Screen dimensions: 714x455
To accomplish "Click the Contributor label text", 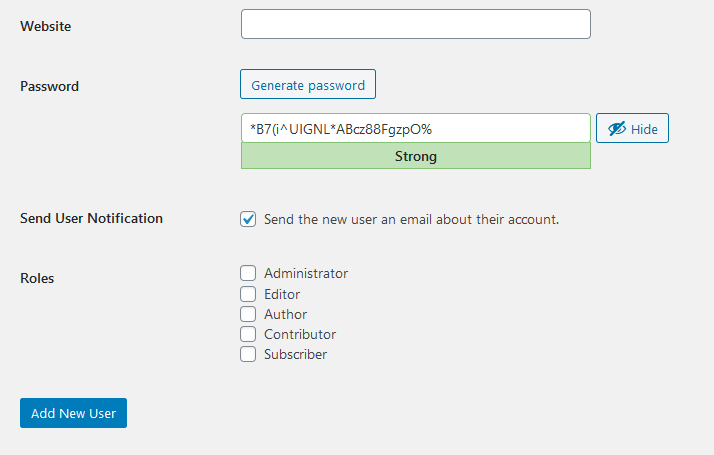I will coord(300,334).
